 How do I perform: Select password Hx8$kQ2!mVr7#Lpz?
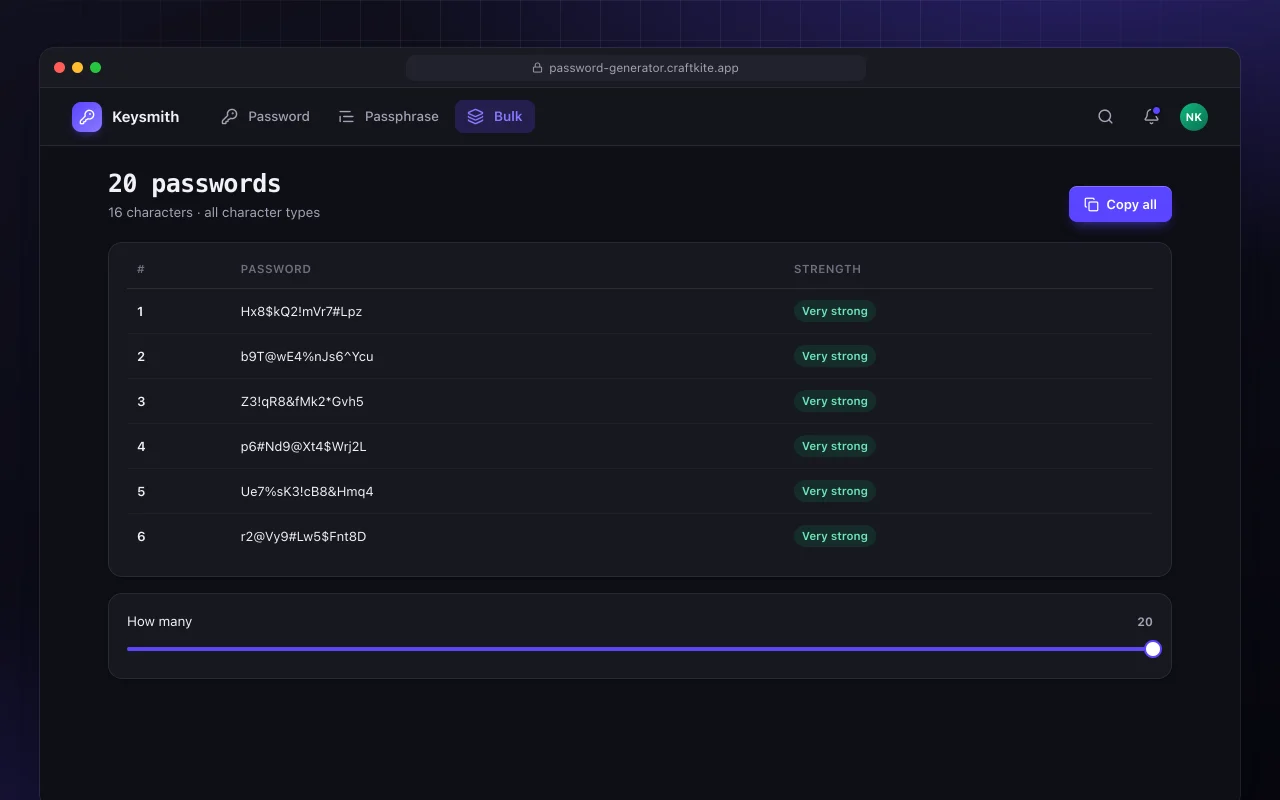pyautogui.click(x=301, y=311)
